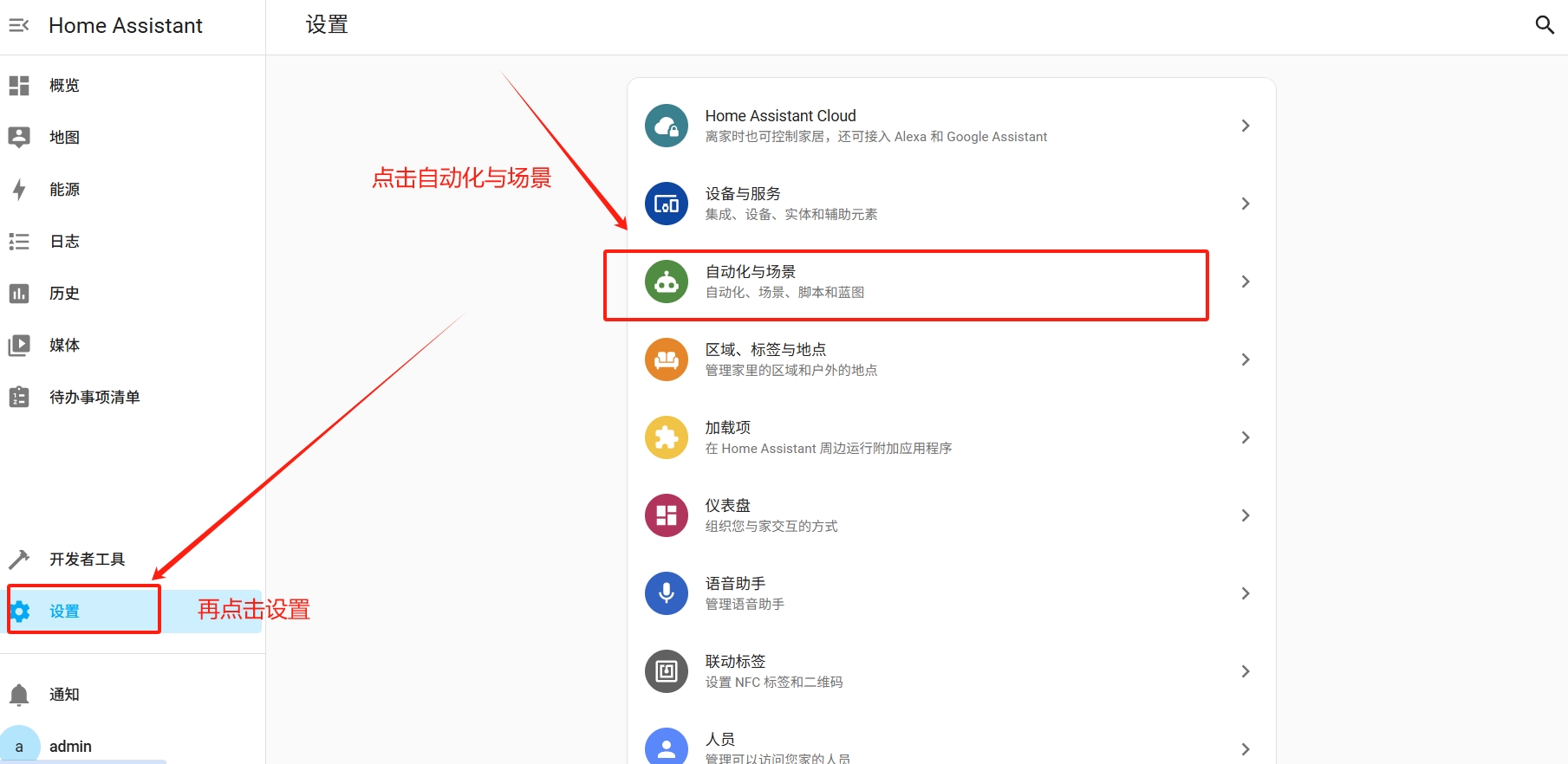
Task: Open the 人员 title
Action: (x=720, y=739)
